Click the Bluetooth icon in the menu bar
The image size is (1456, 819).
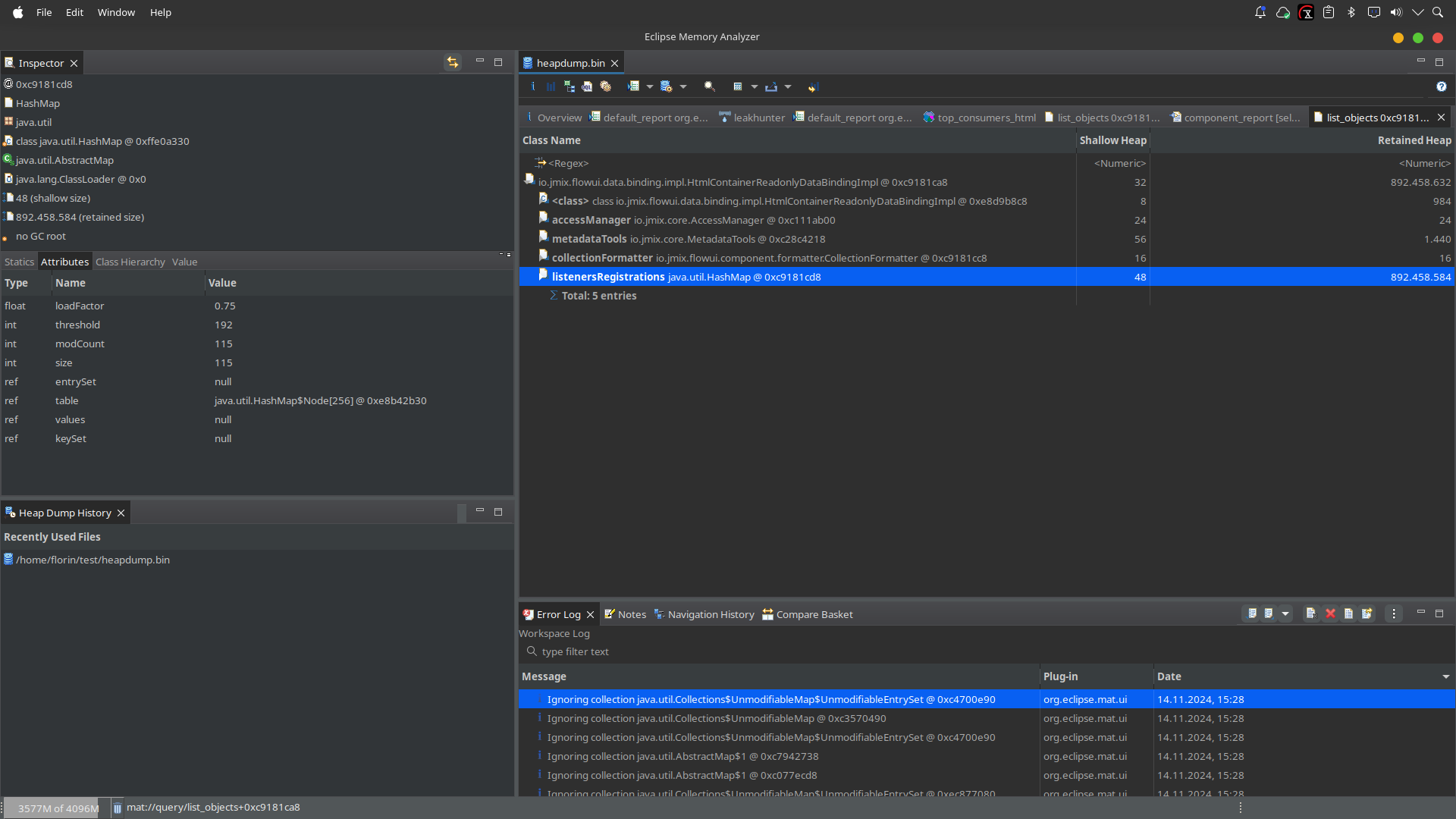point(1351,12)
